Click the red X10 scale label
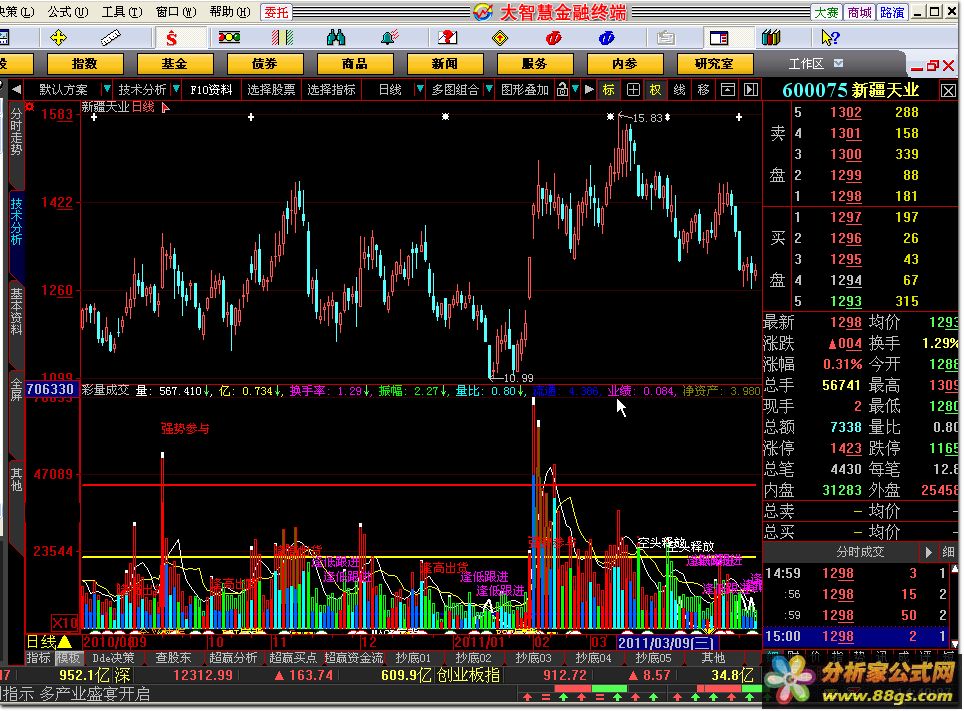The height and width of the screenshot is (711, 964). coord(65,622)
